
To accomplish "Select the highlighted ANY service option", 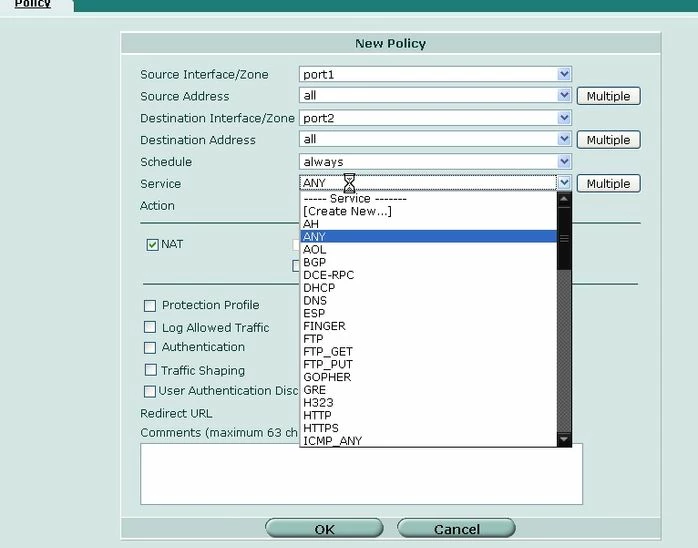I will pos(429,236).
